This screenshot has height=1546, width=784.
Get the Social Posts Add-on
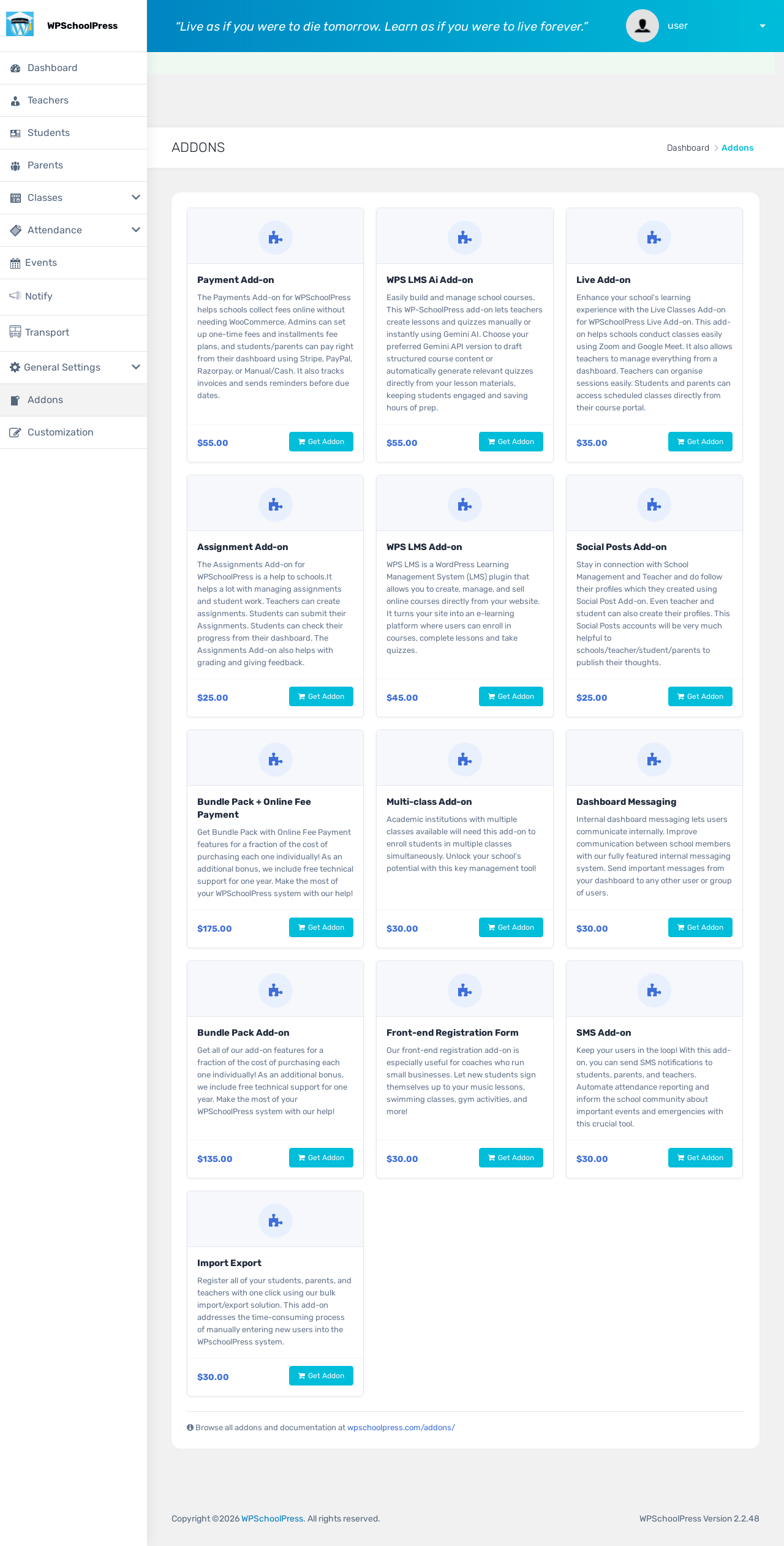tap(700, 696)
